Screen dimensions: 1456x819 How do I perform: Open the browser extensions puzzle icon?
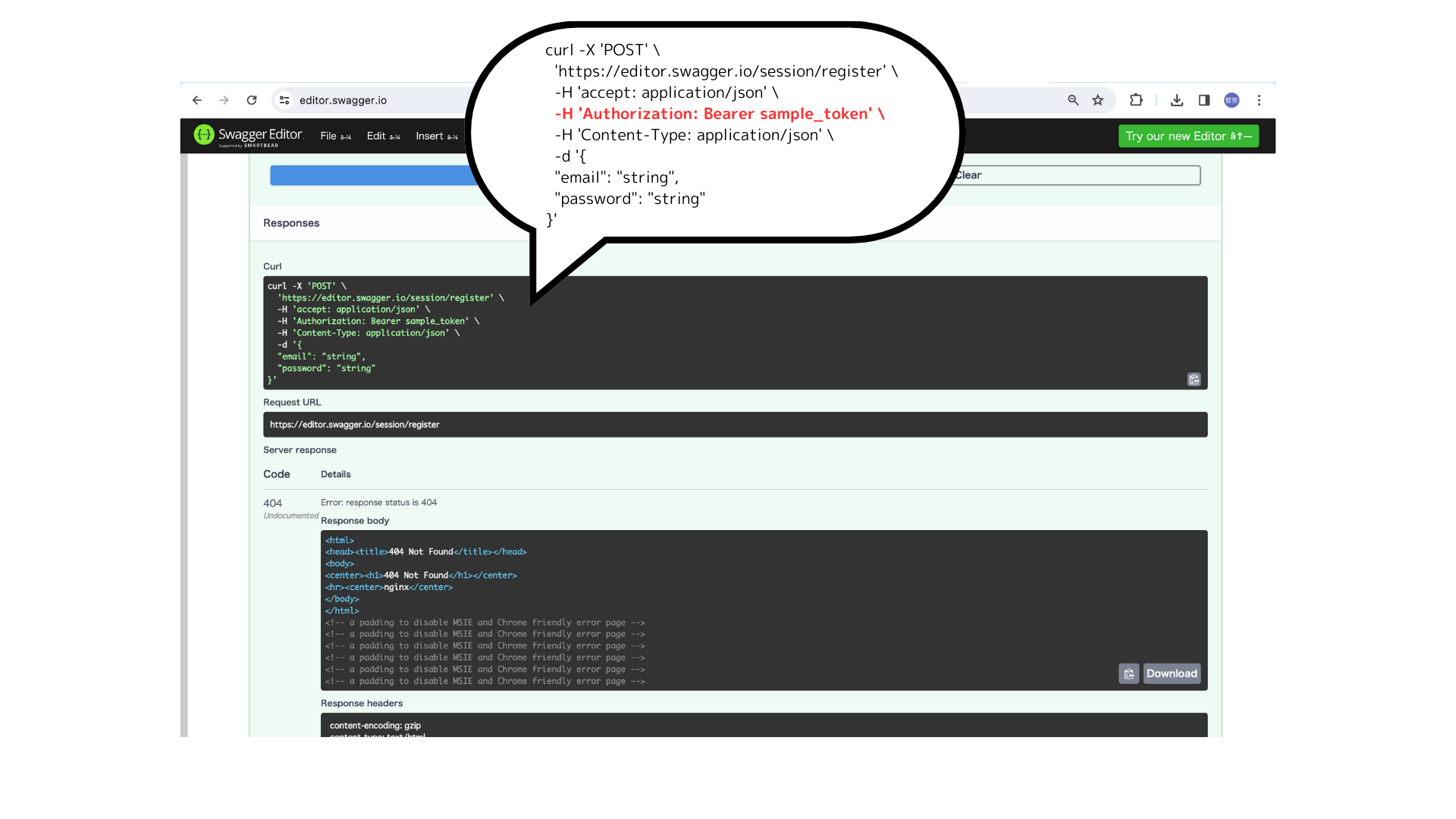point(1136,100)
